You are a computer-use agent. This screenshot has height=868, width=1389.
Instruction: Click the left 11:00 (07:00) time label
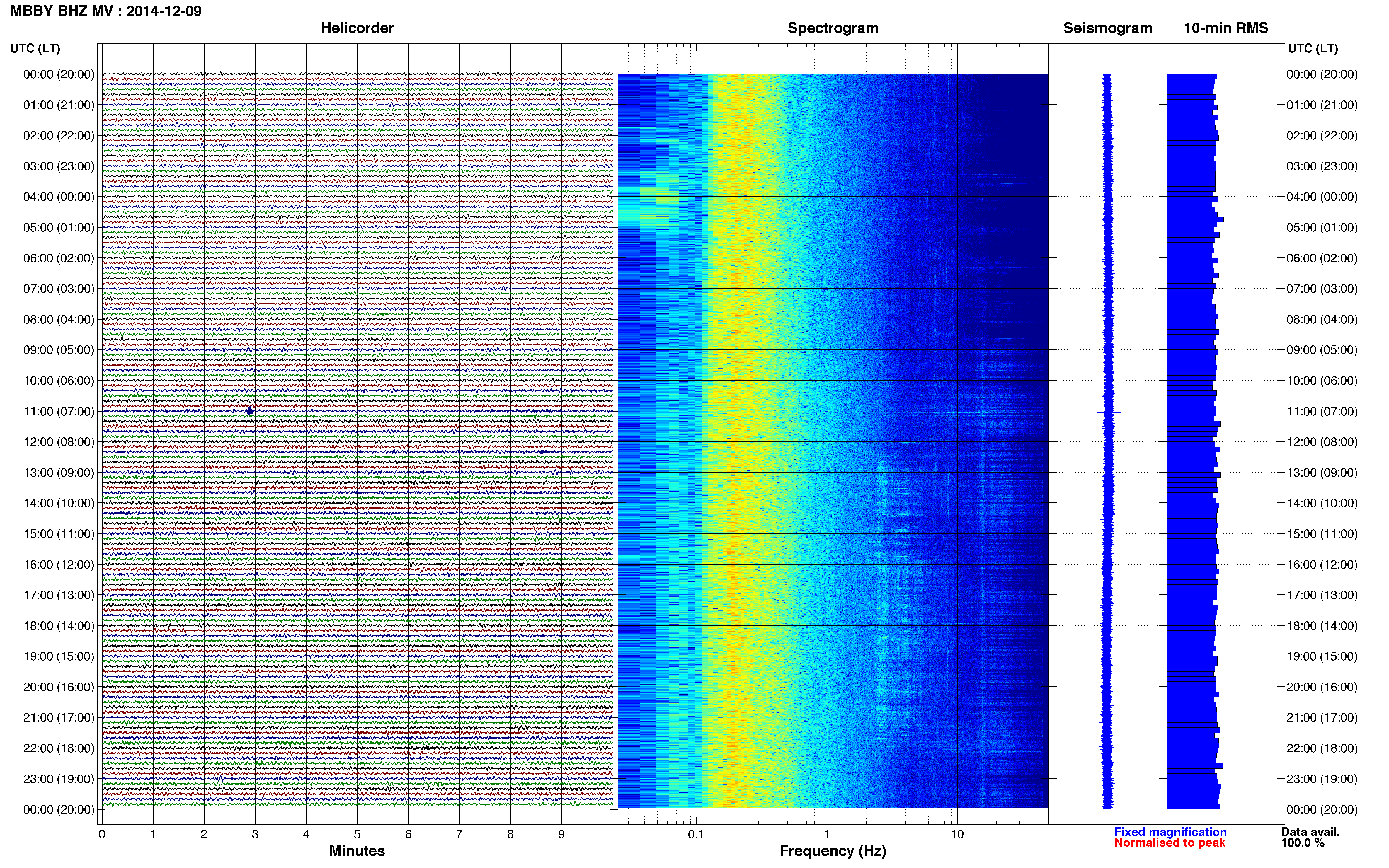(59, 412)
